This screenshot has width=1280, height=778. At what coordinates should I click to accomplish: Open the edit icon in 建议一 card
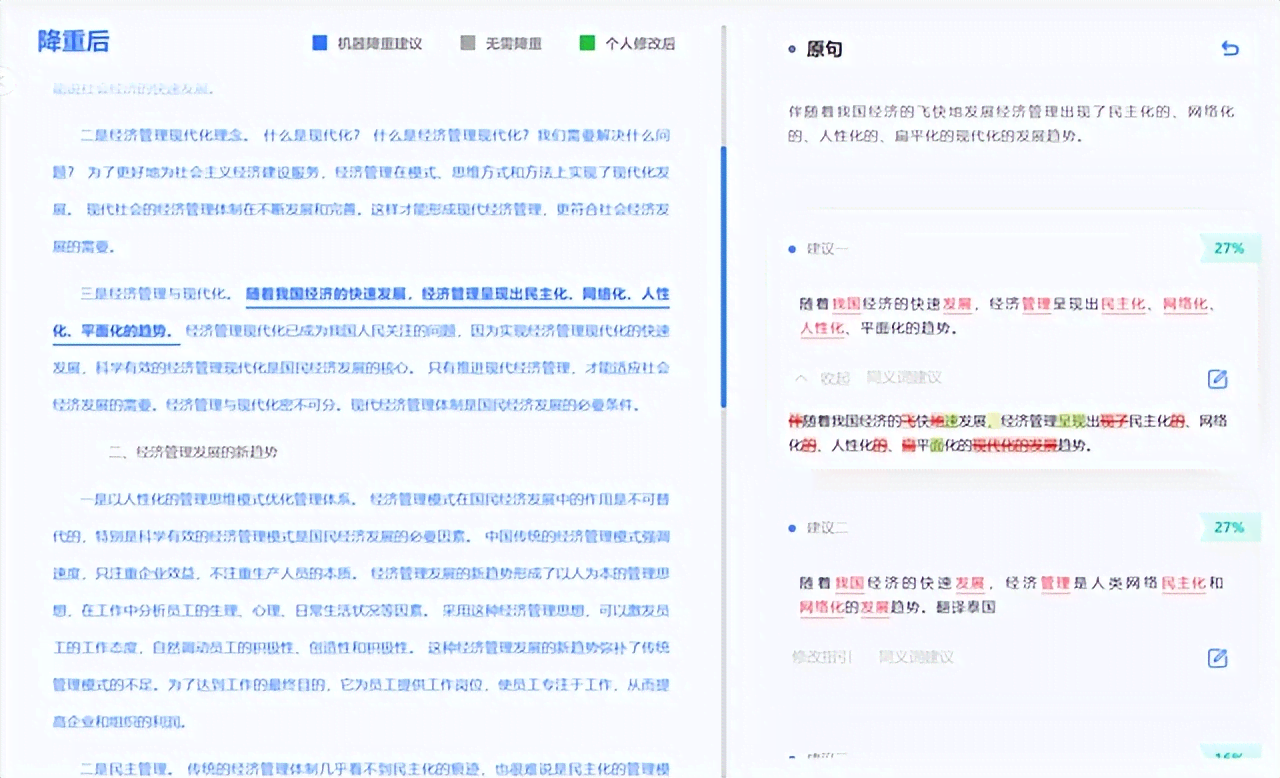(1217, 379)
